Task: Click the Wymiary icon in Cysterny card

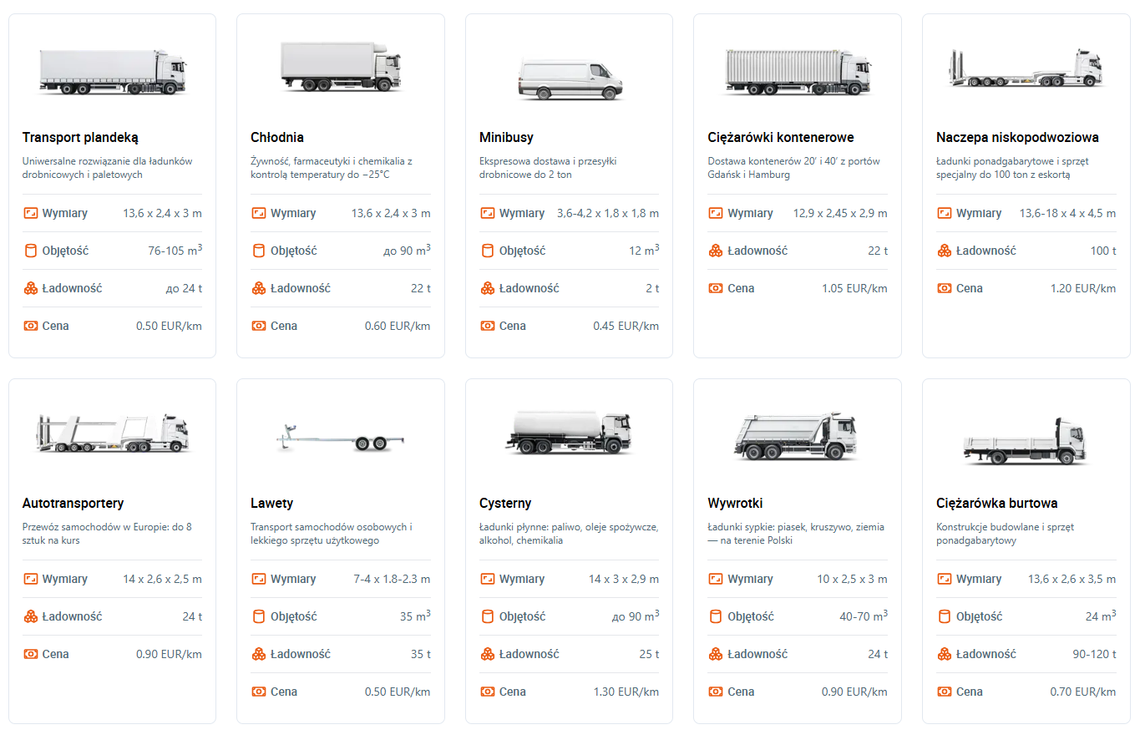Action: pyautogui.click(x=487, y=579)
